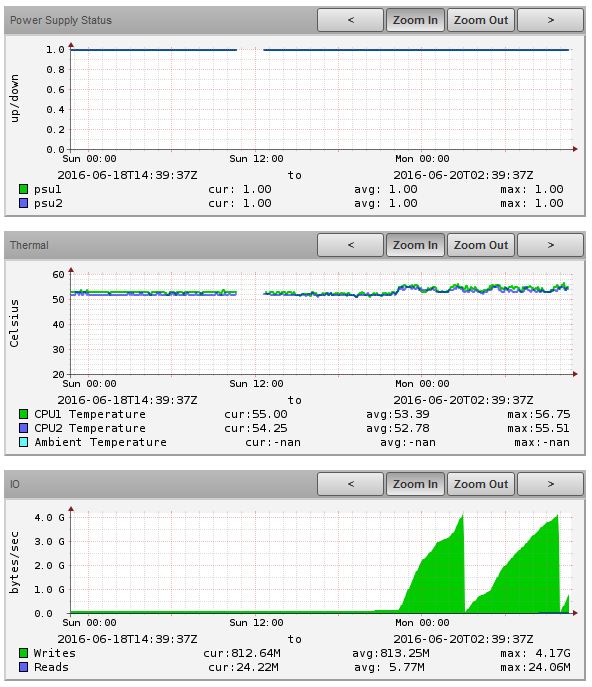The width and height of the screenshot is (592, 687).
Task: Zoom In on the IO graph
Action: coord(415,484)
